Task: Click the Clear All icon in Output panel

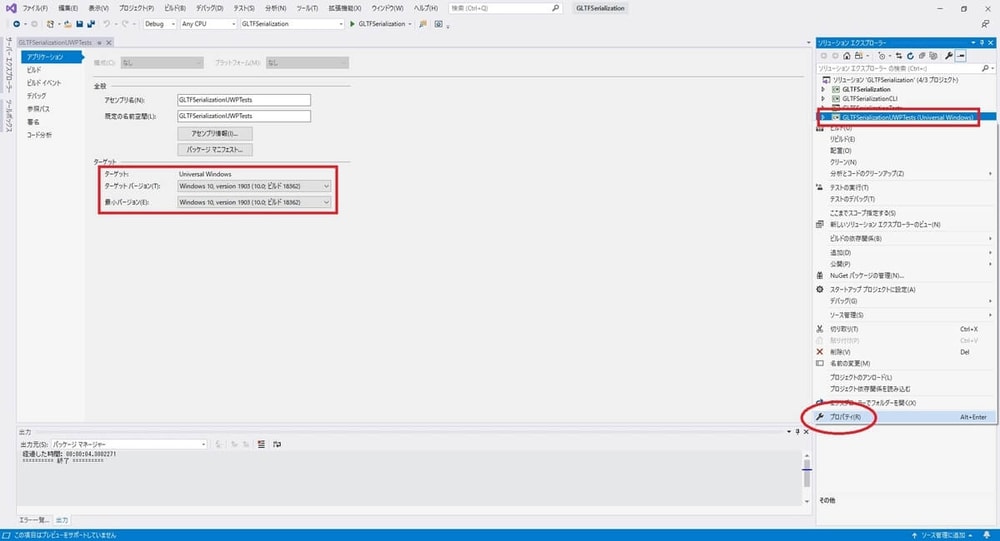Action: (261, 444)
